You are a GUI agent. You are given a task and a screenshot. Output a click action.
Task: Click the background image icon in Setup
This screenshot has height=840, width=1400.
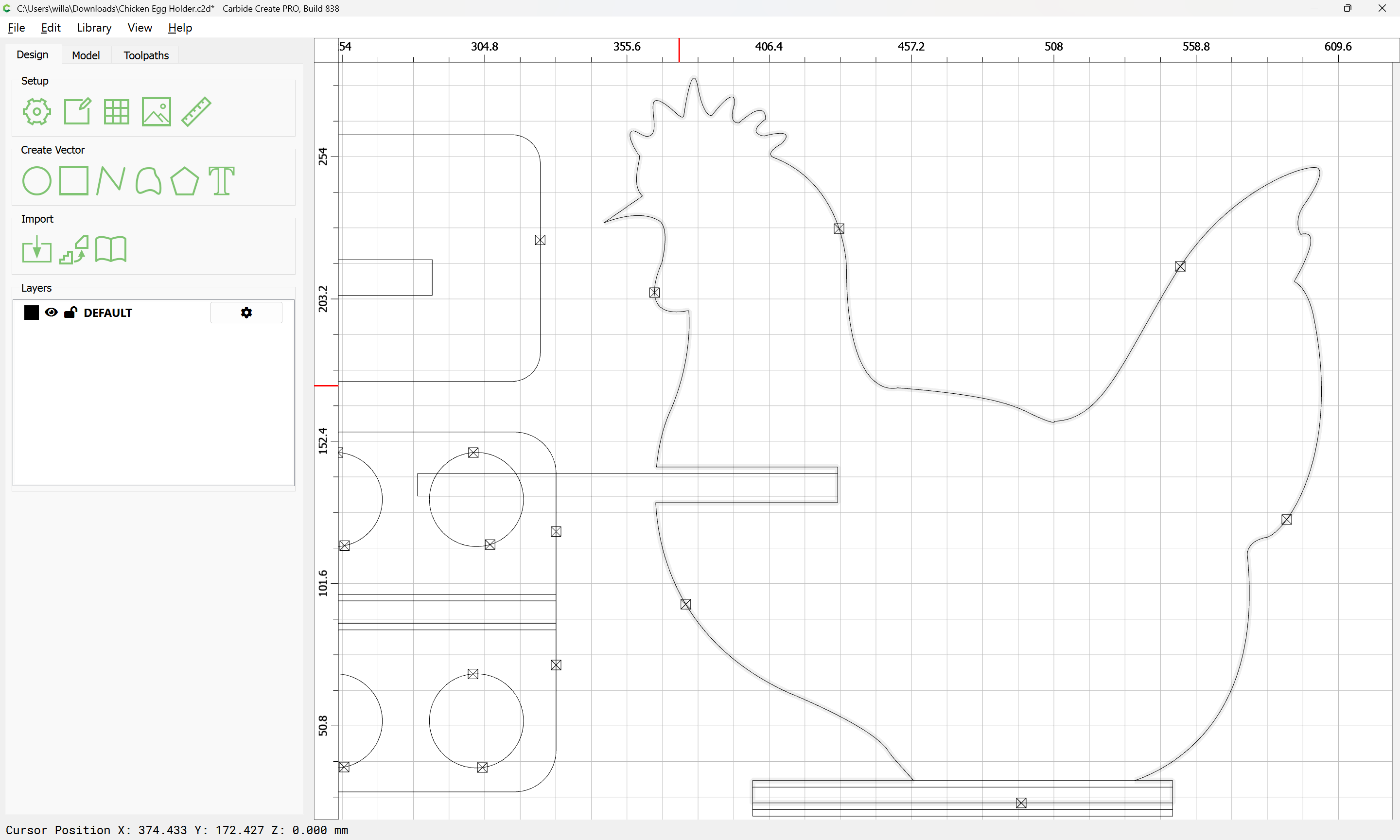(156, 111)
